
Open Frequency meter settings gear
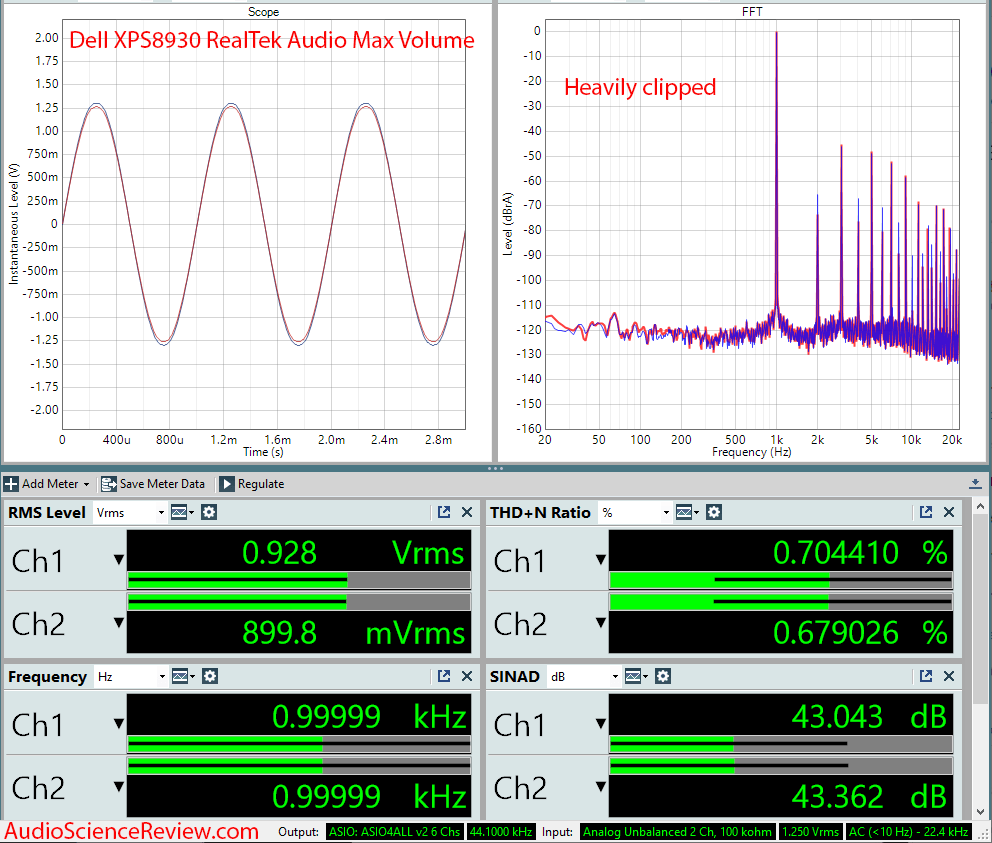pyautogui.click(x=210, y=677)
